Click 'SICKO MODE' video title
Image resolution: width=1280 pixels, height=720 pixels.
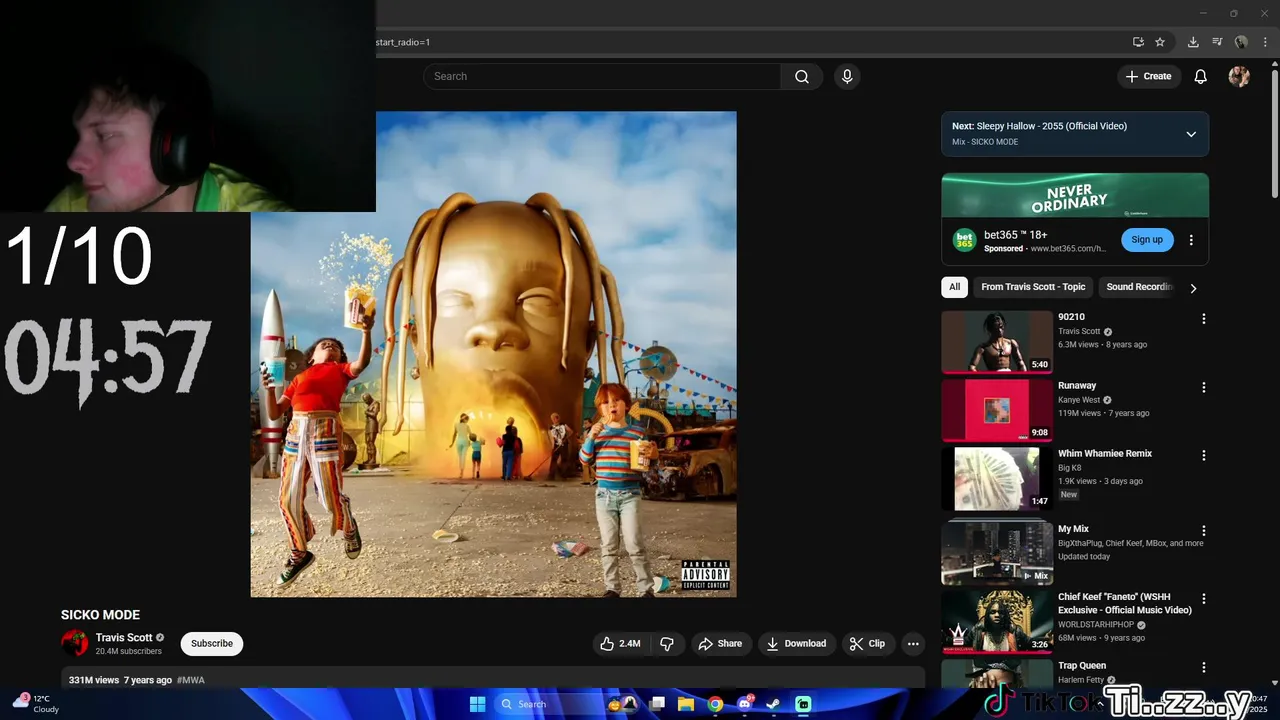pos(100,615)
